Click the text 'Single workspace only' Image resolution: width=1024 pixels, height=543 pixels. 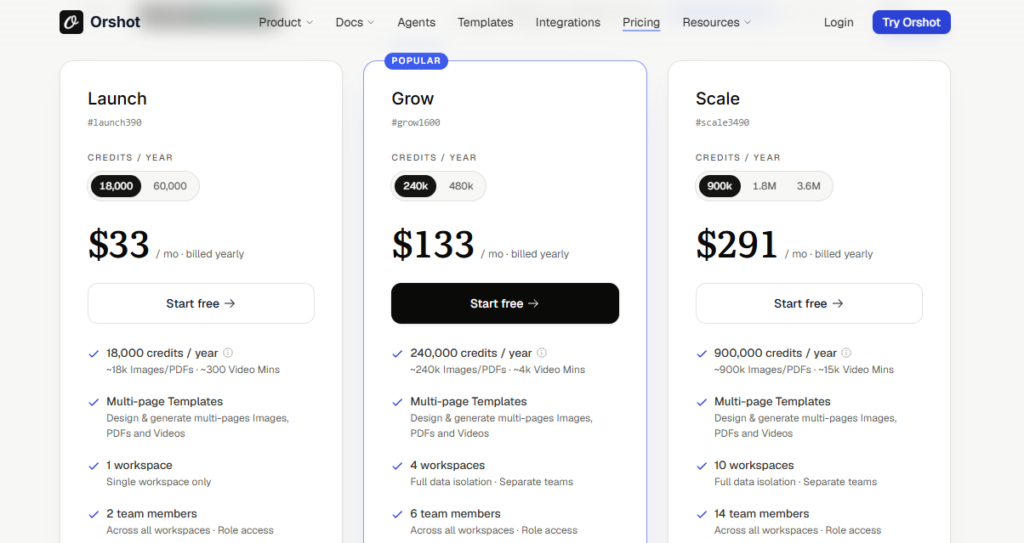pos(159,482)
